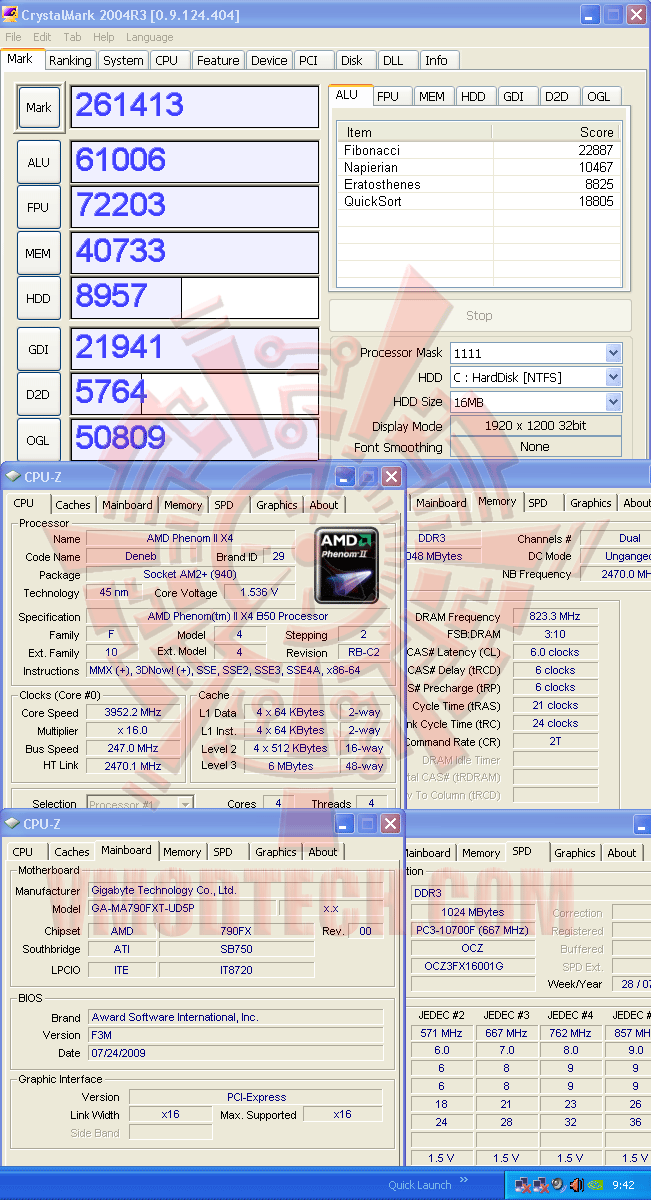Open Mainboard tab in upper CPU-Z window
This screenshot has height=1200, width=651.
pos(128,505)
